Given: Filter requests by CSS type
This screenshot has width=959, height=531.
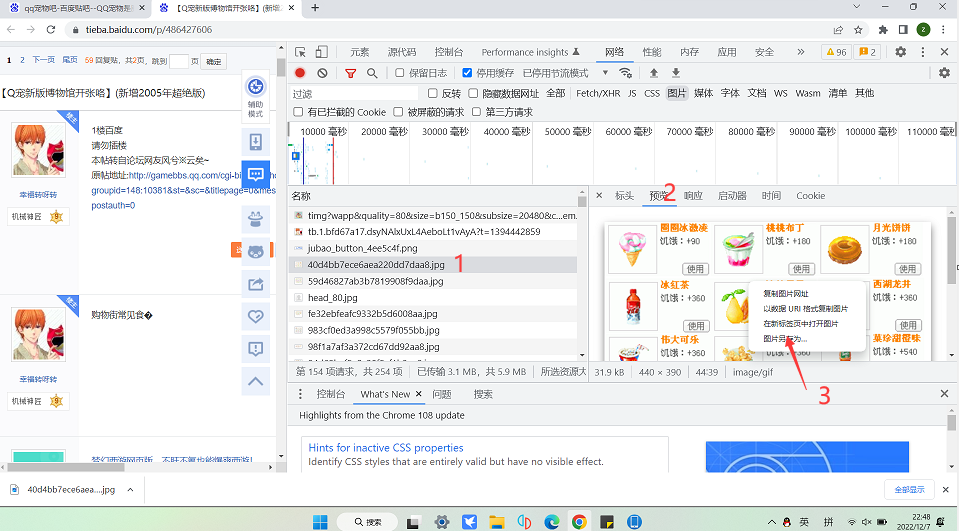Looking at the screenshot, I should (652, 93).
